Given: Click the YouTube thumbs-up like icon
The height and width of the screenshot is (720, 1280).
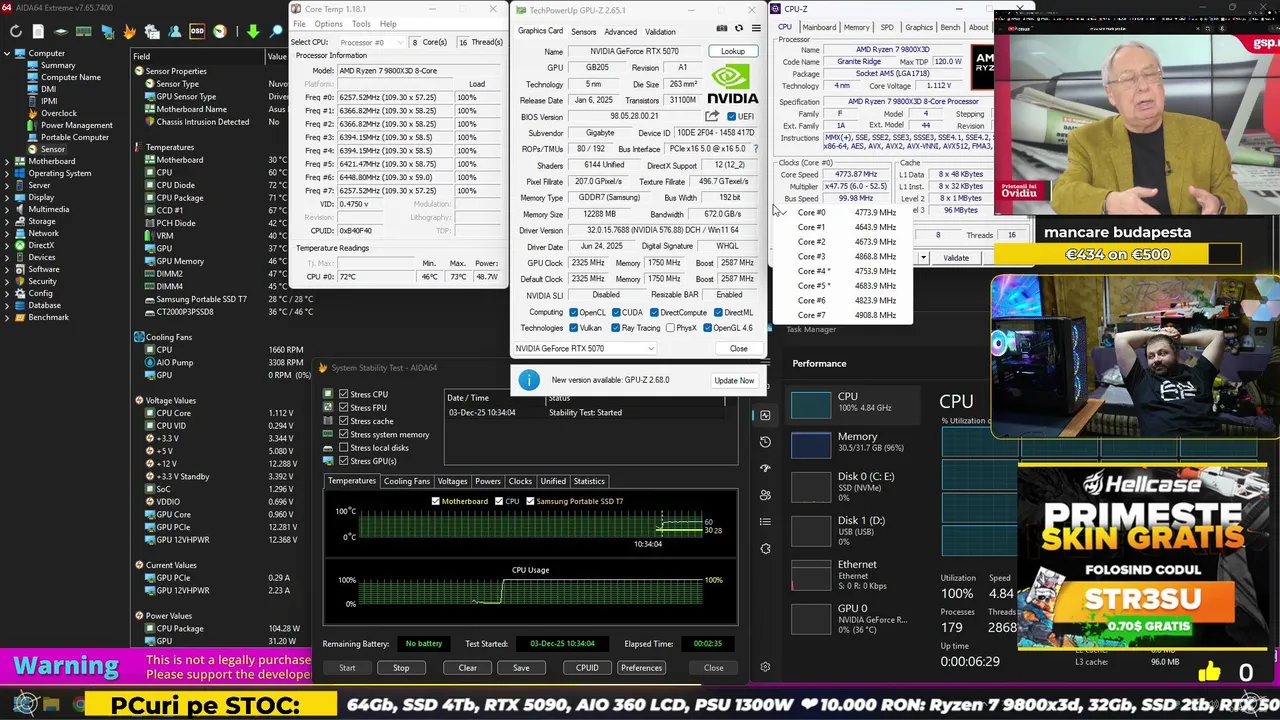Looking at the screenshot, I should point(1210,672).
